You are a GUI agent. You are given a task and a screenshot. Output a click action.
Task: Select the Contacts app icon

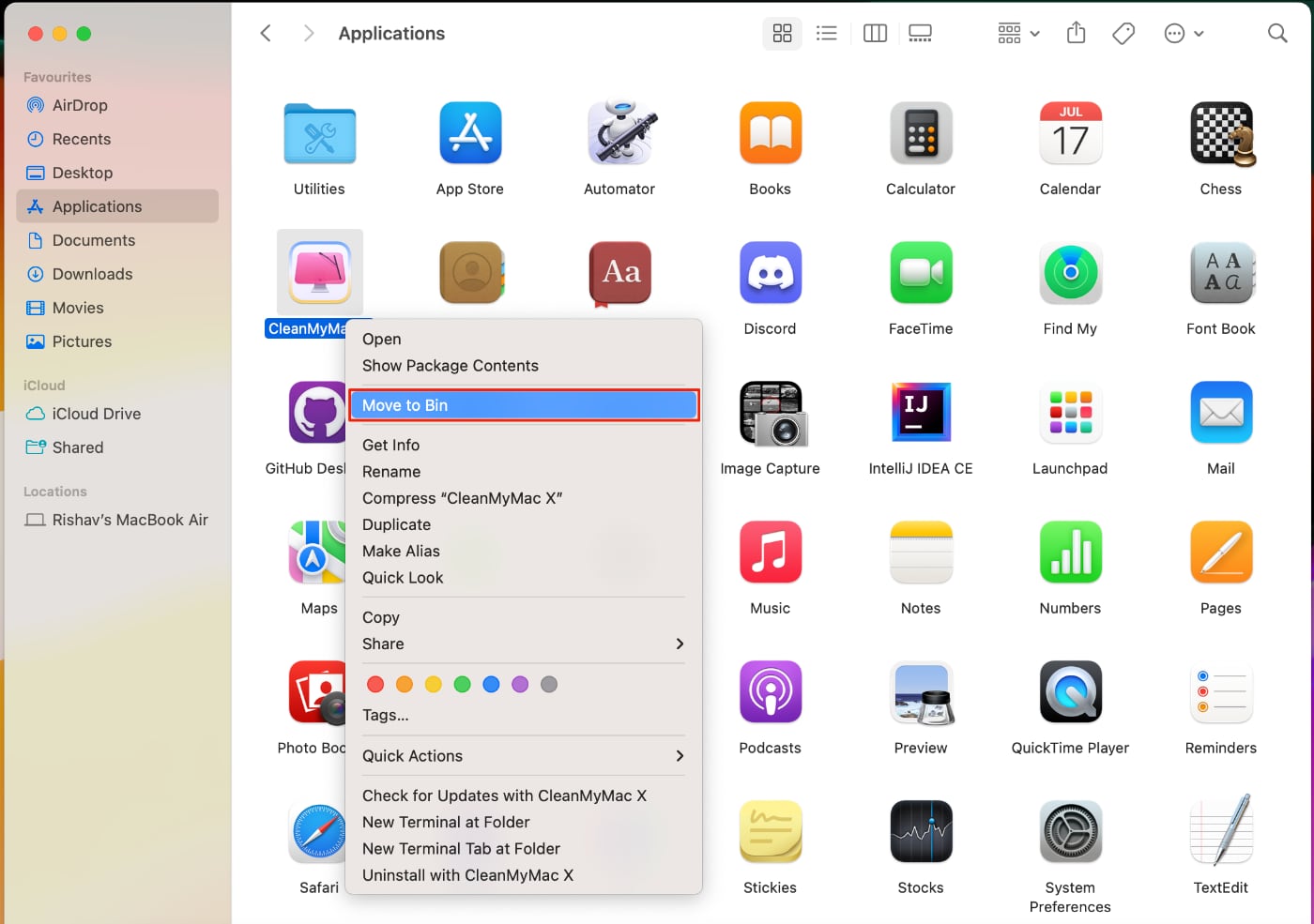click(x=472, y=273)
